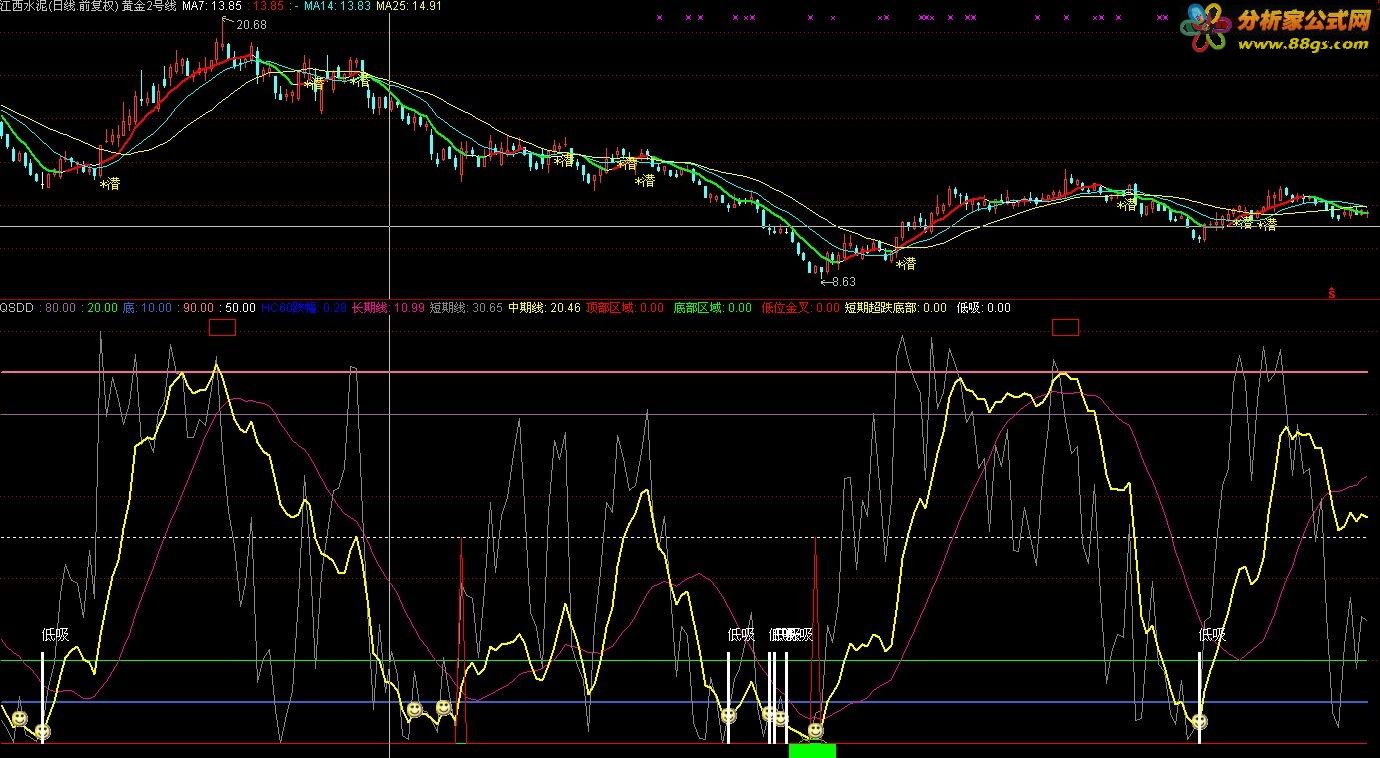Image resolution: width=1380 pixels, height=758 pixels.
Task: Click the red rectangle above the right indicator peak
Action: (1066, 327)
